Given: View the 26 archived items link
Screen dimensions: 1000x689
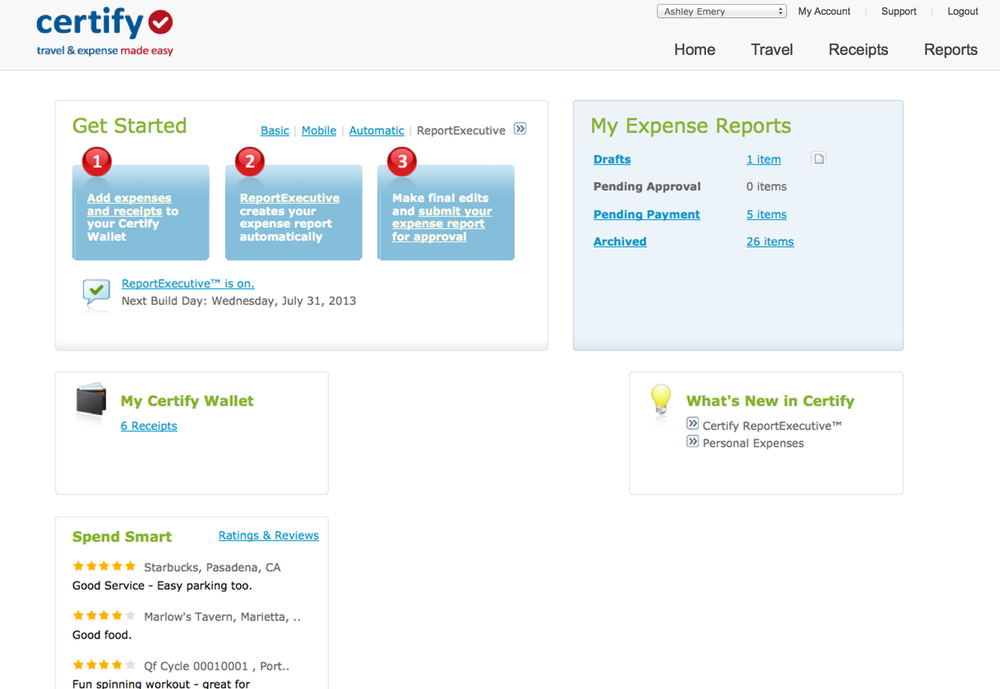Looking at the screenshot, I should point(769,242).
